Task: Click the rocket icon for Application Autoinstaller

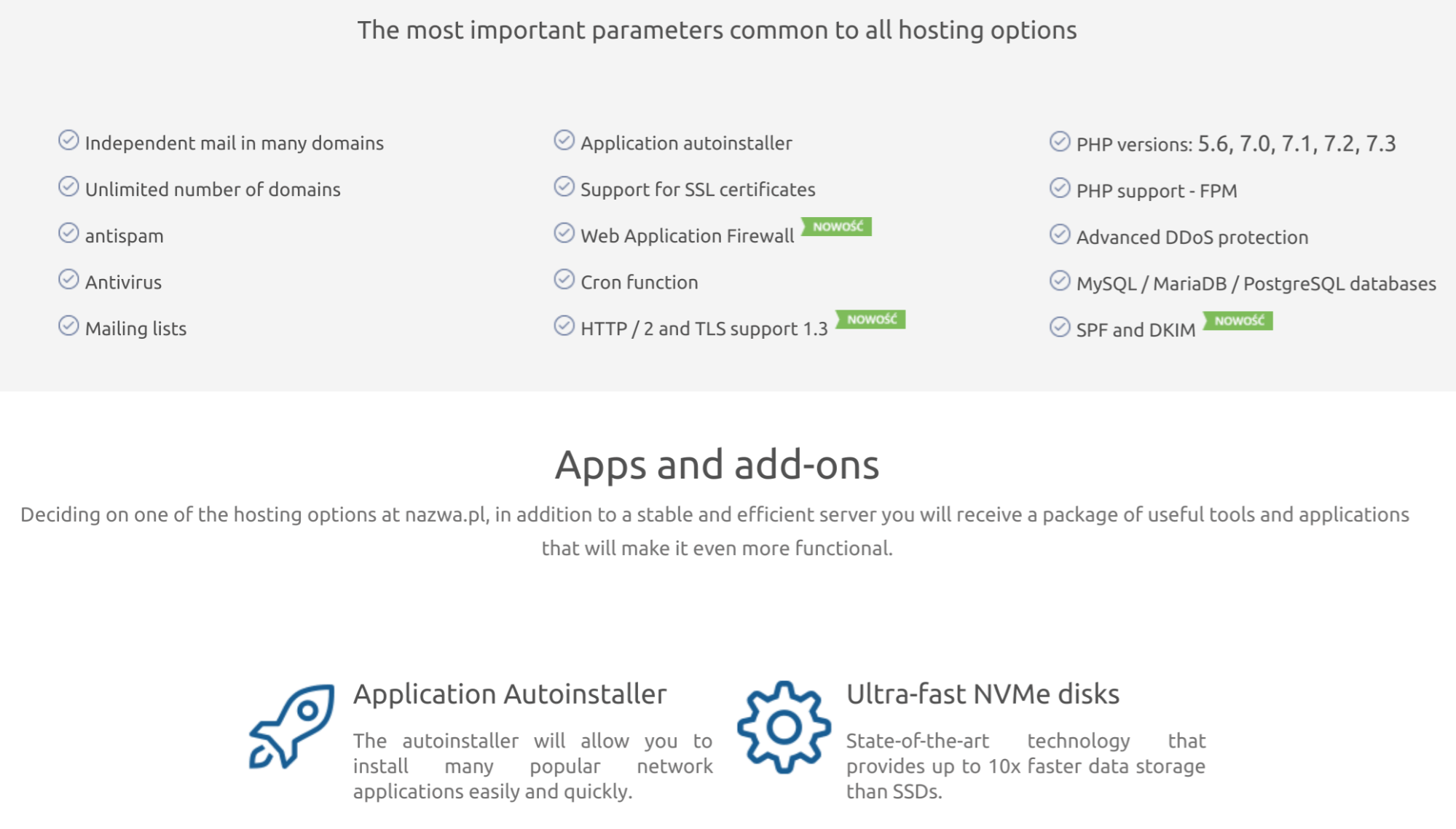Action: pyautogui.click(x=291, y=726)
